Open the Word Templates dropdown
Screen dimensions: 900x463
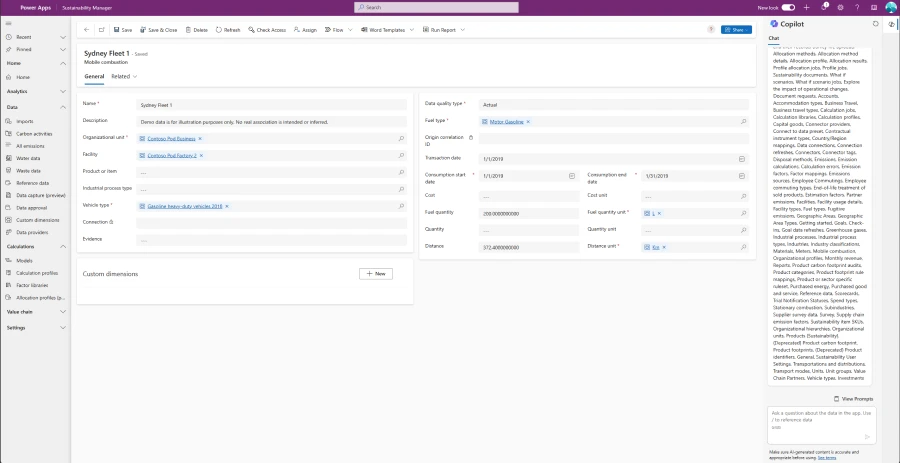pos(413,30)
